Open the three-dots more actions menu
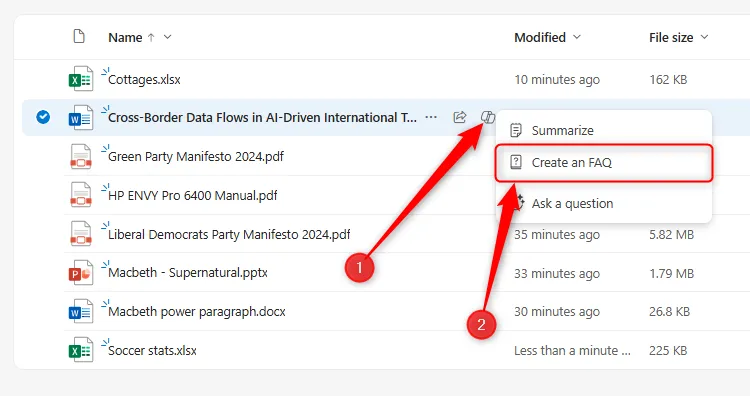 (x=431, y=117)
